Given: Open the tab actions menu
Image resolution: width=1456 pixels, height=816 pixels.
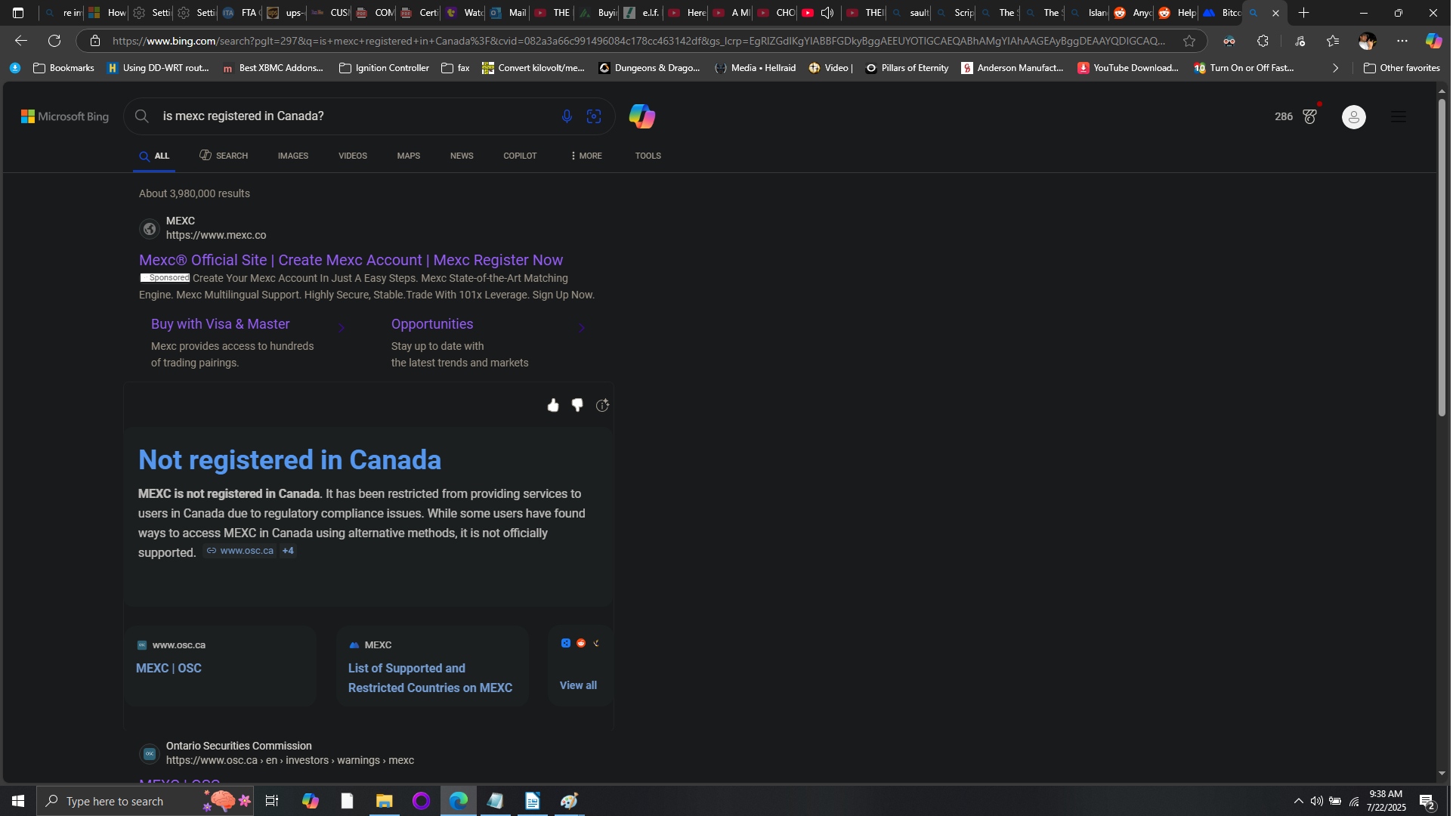Looking at the screenshot, I should point(18,13).
